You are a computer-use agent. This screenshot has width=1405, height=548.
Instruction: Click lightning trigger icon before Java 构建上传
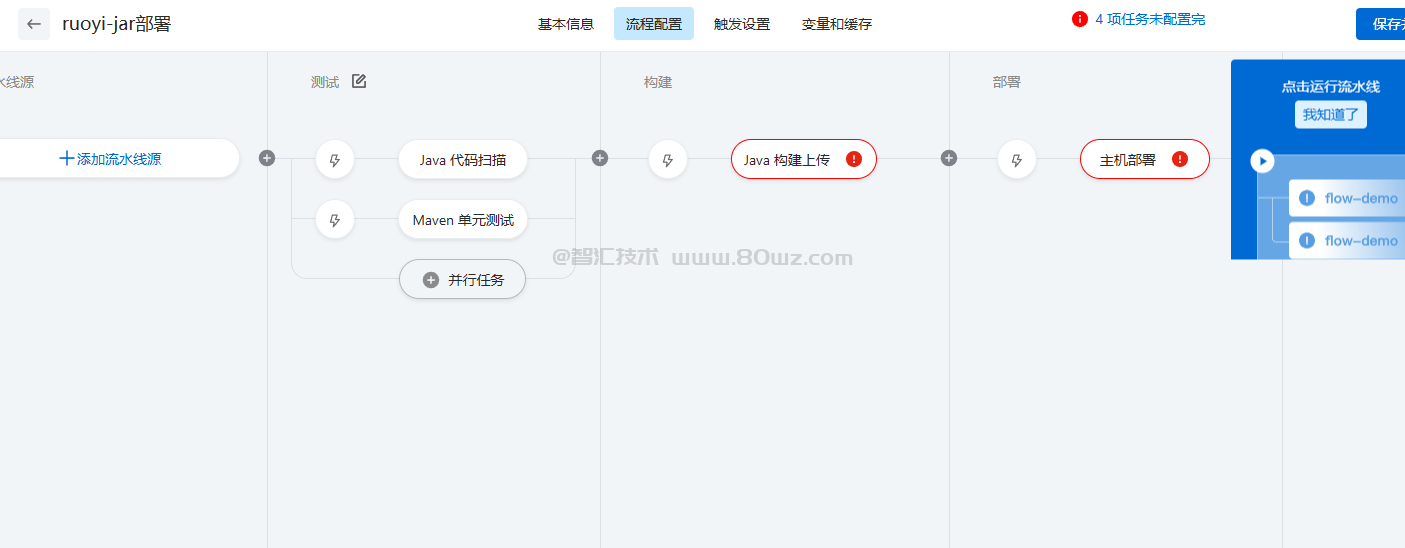pyautogui.click(x=668, y=159)
